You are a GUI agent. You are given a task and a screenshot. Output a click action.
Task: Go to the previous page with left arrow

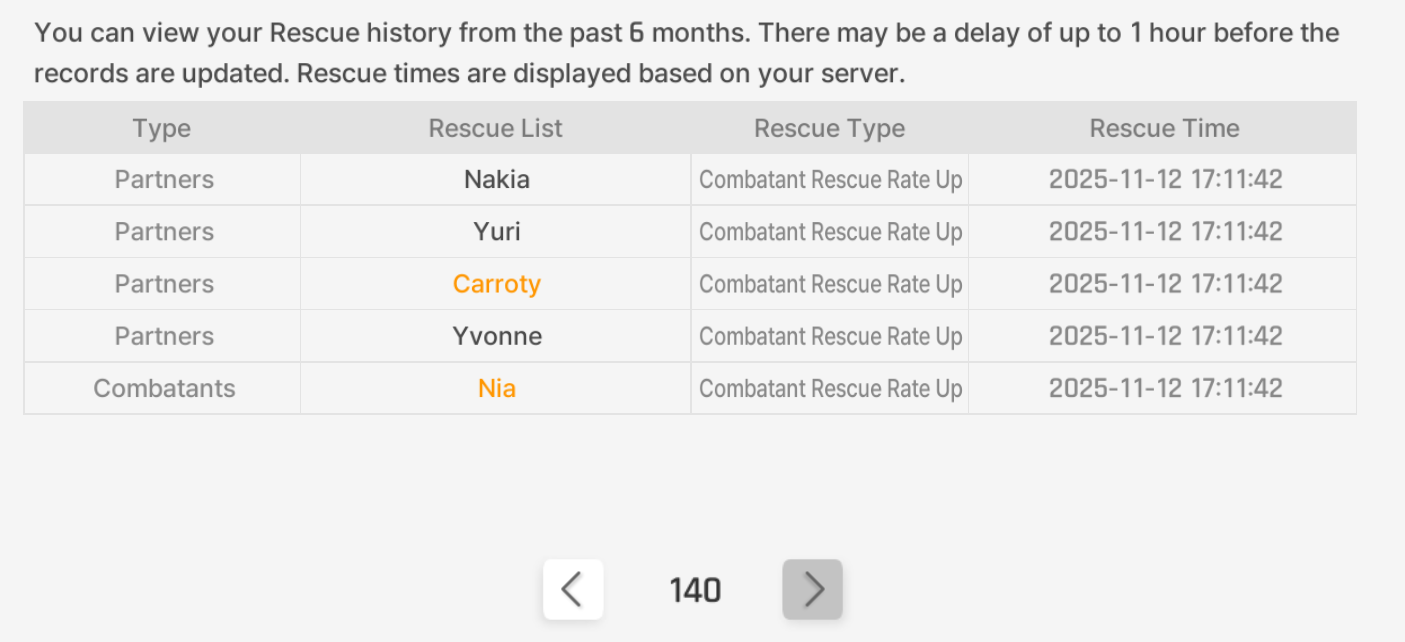point(573,589)
